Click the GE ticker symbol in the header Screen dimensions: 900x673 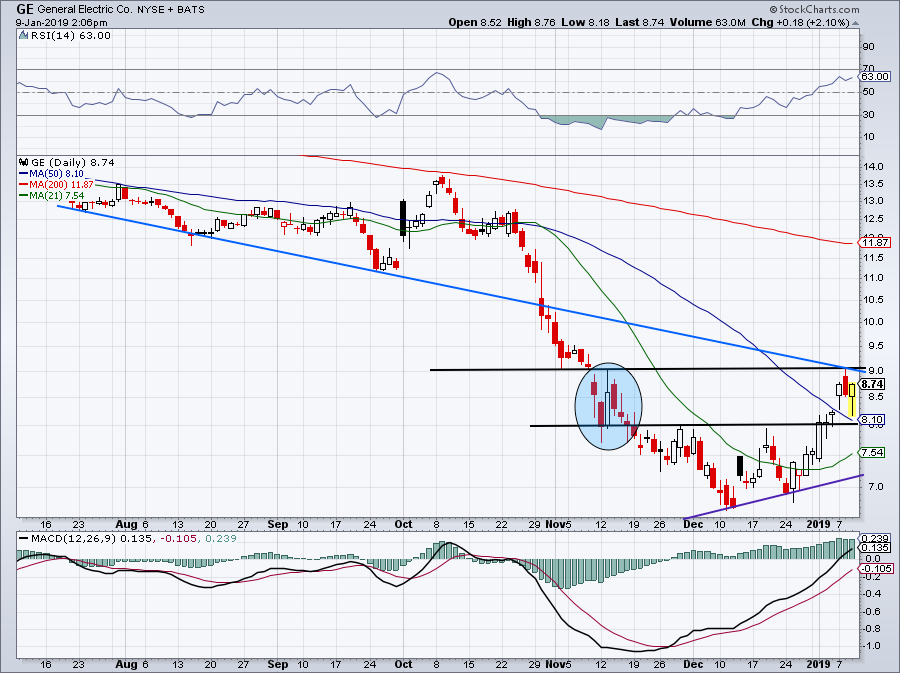click(x=24, y=9)
